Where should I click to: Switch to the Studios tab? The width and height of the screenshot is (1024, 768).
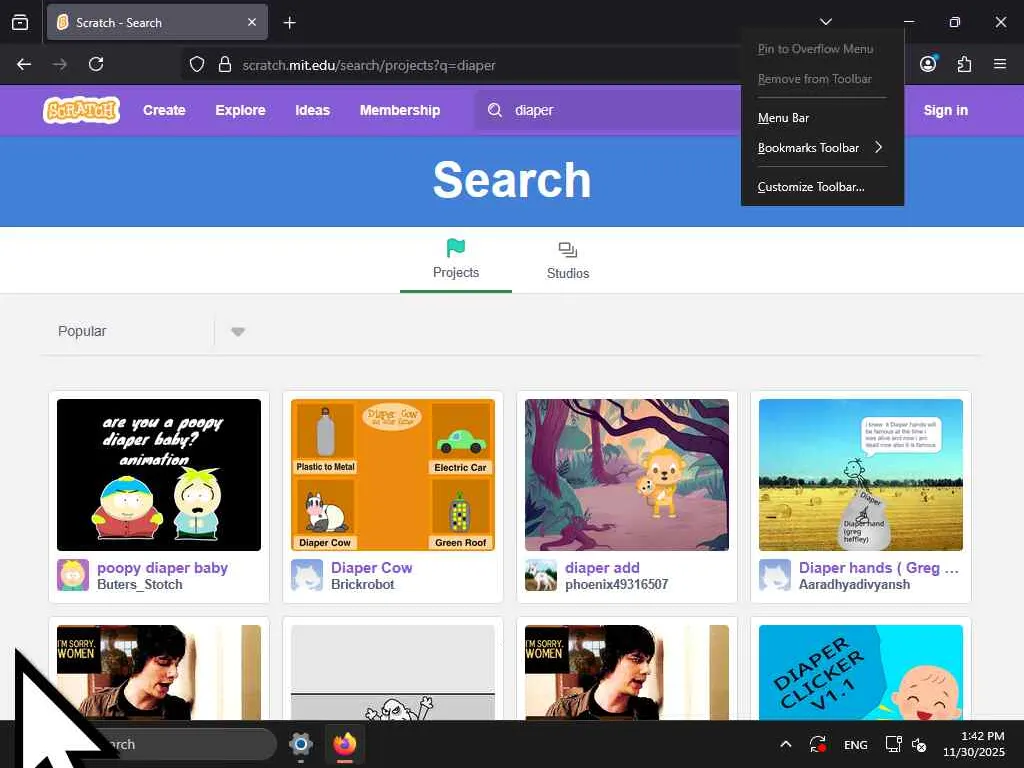click(x=568, y=261)
